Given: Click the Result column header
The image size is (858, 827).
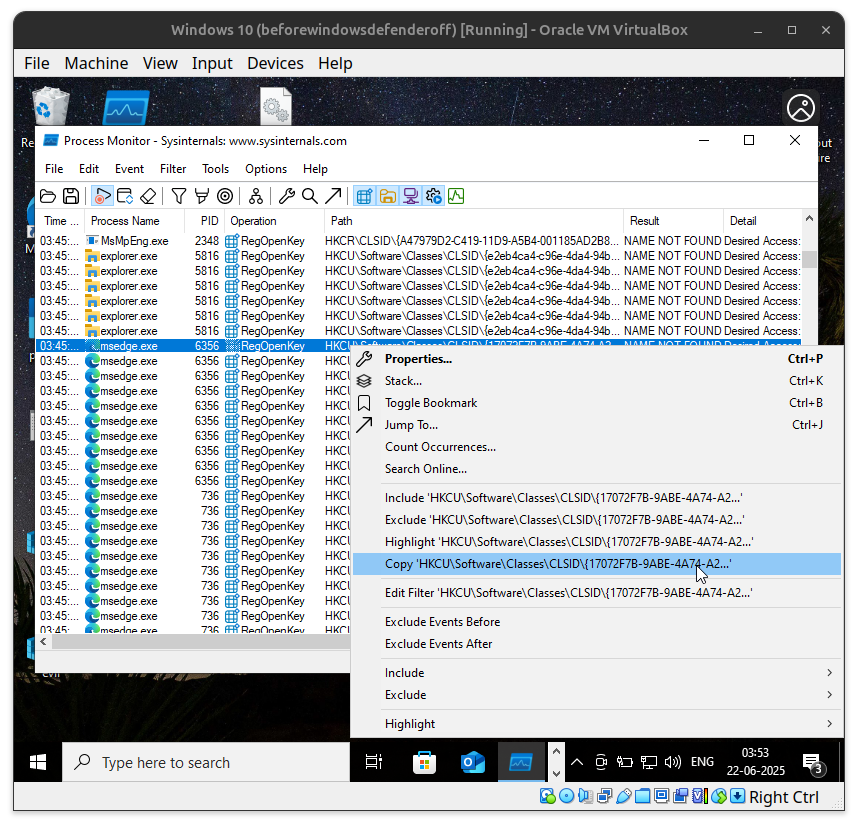Looking at the screenshot, I should coord(674,221).
